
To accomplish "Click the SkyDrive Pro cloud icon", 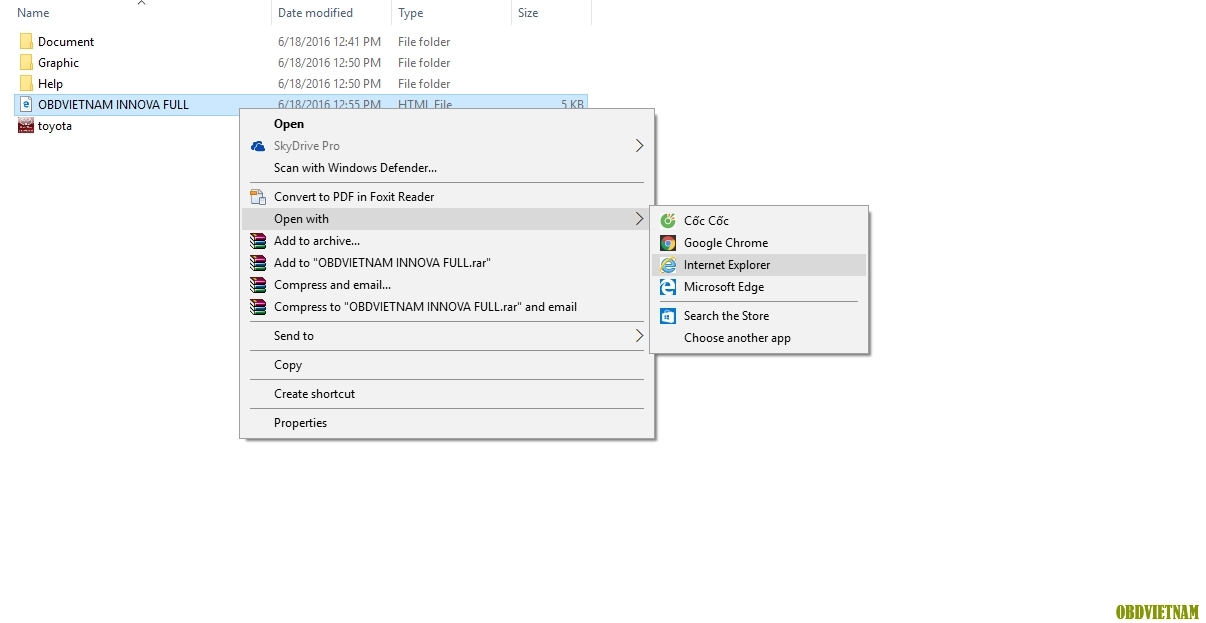I will coord(258,146).
